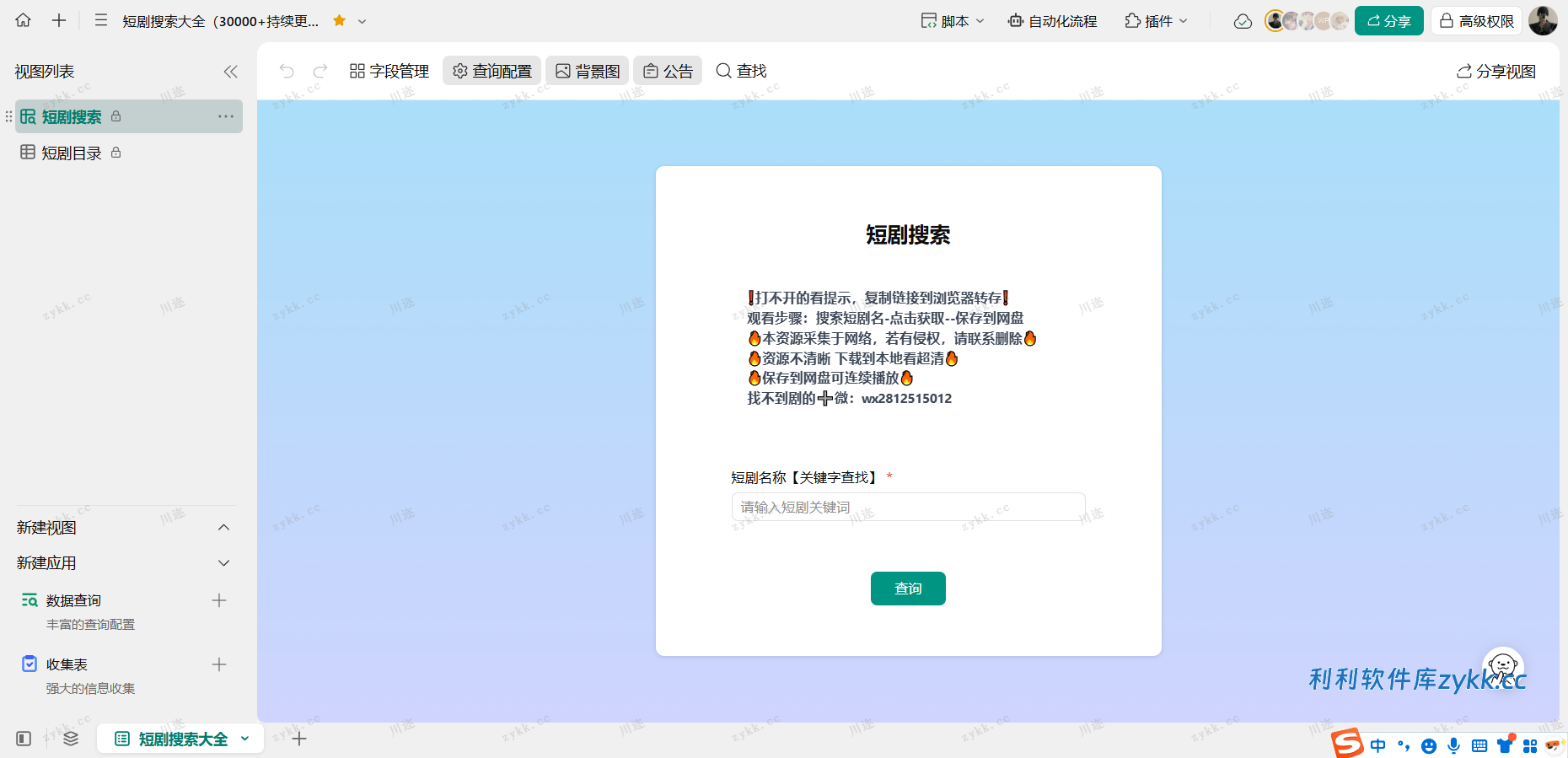Image resolution: width=1568 pixels, height=758 pixels.
Task: Add a new 数据查询 view with plus
Action: tap(219, 600)
